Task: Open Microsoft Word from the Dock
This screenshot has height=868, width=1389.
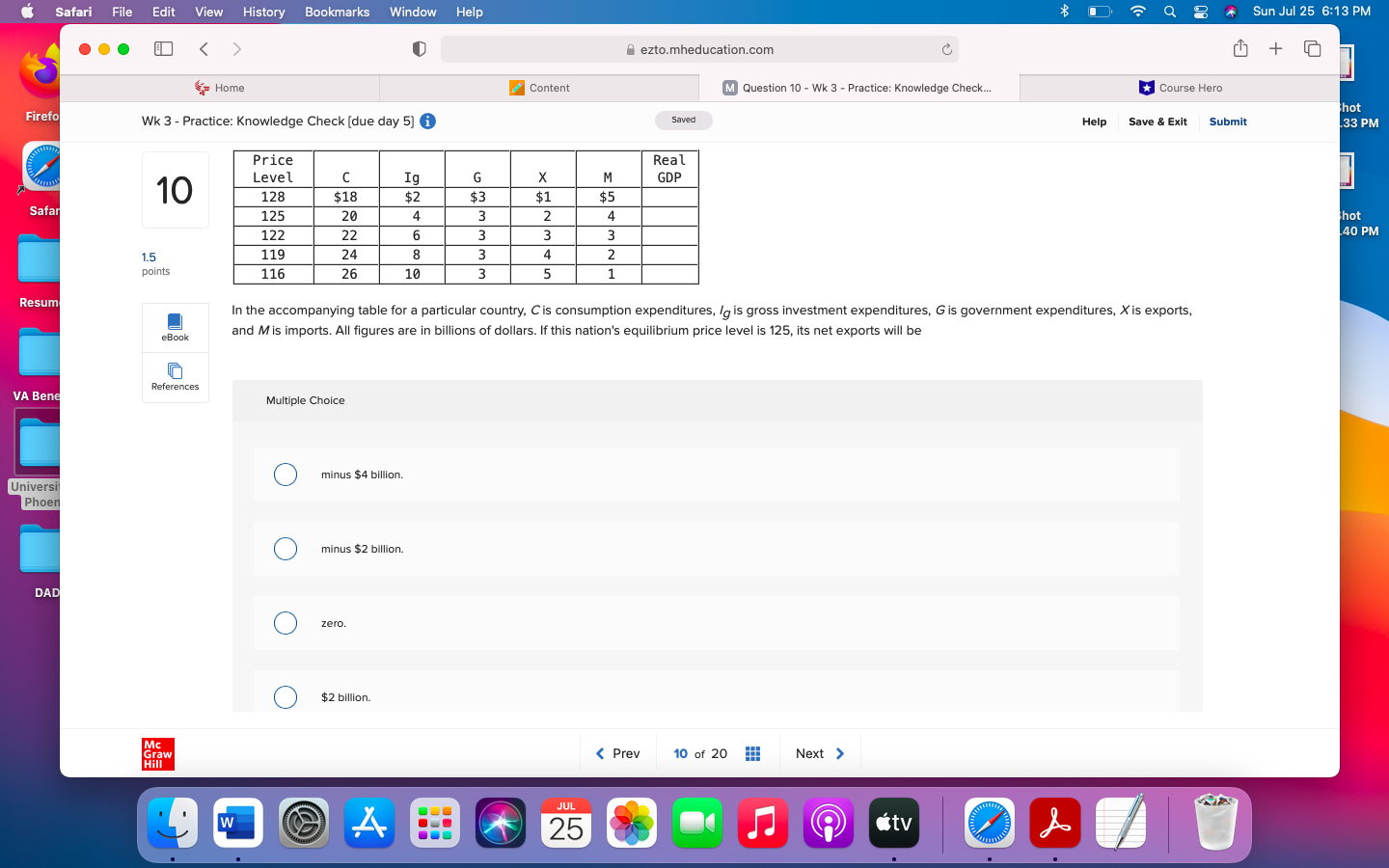Action: (x=237, y=823)
